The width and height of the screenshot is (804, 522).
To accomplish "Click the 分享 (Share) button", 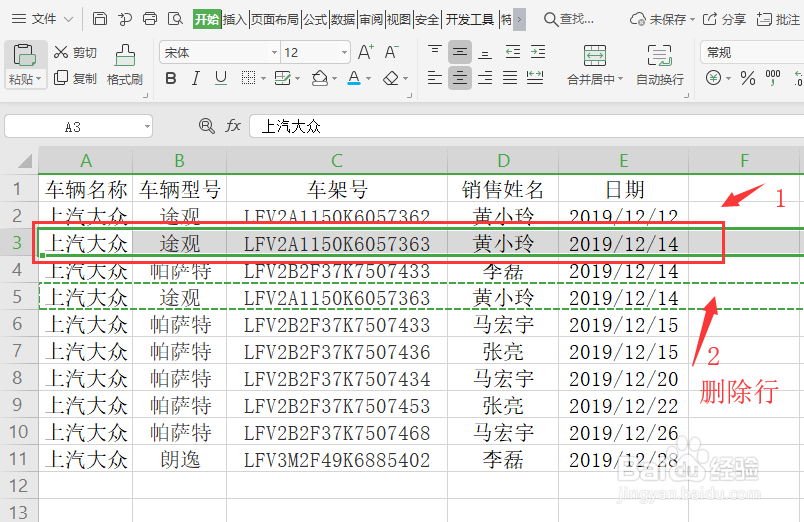I will coord(724,19).
